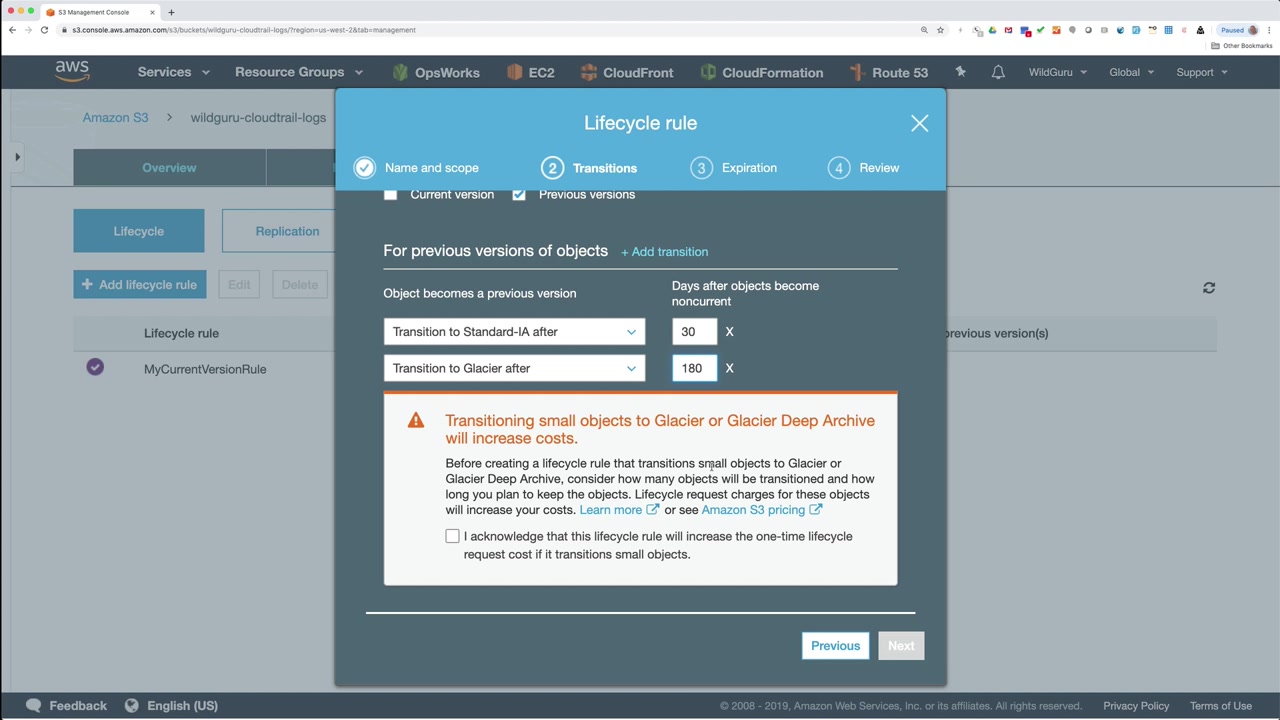1280x720 pixels.
Task: Open the Amazon S3 pricing link
Action: click(x=761, y=510)
